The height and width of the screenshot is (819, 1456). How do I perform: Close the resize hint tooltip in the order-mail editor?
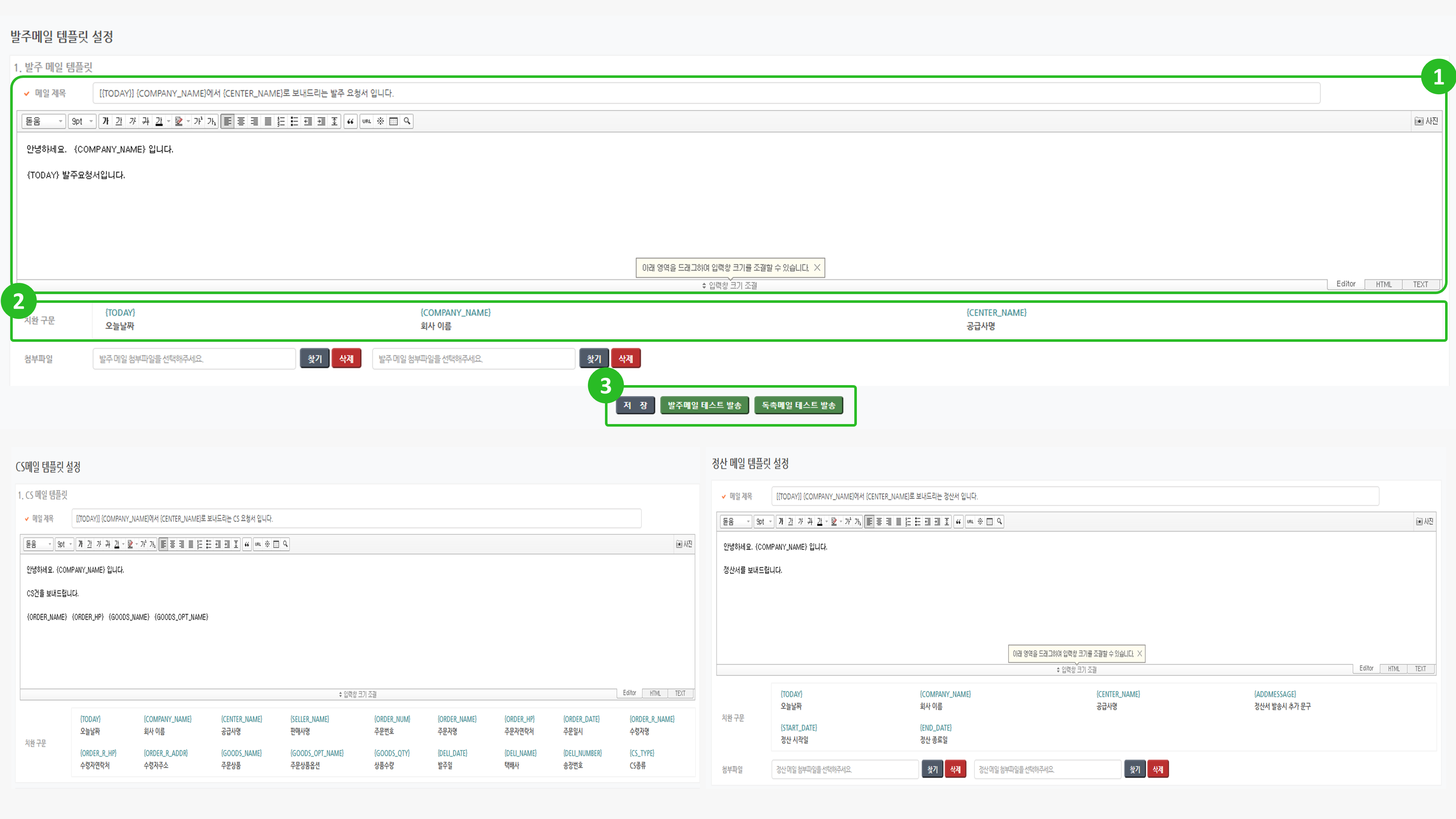pyautogui.click(x=817, y=267)
